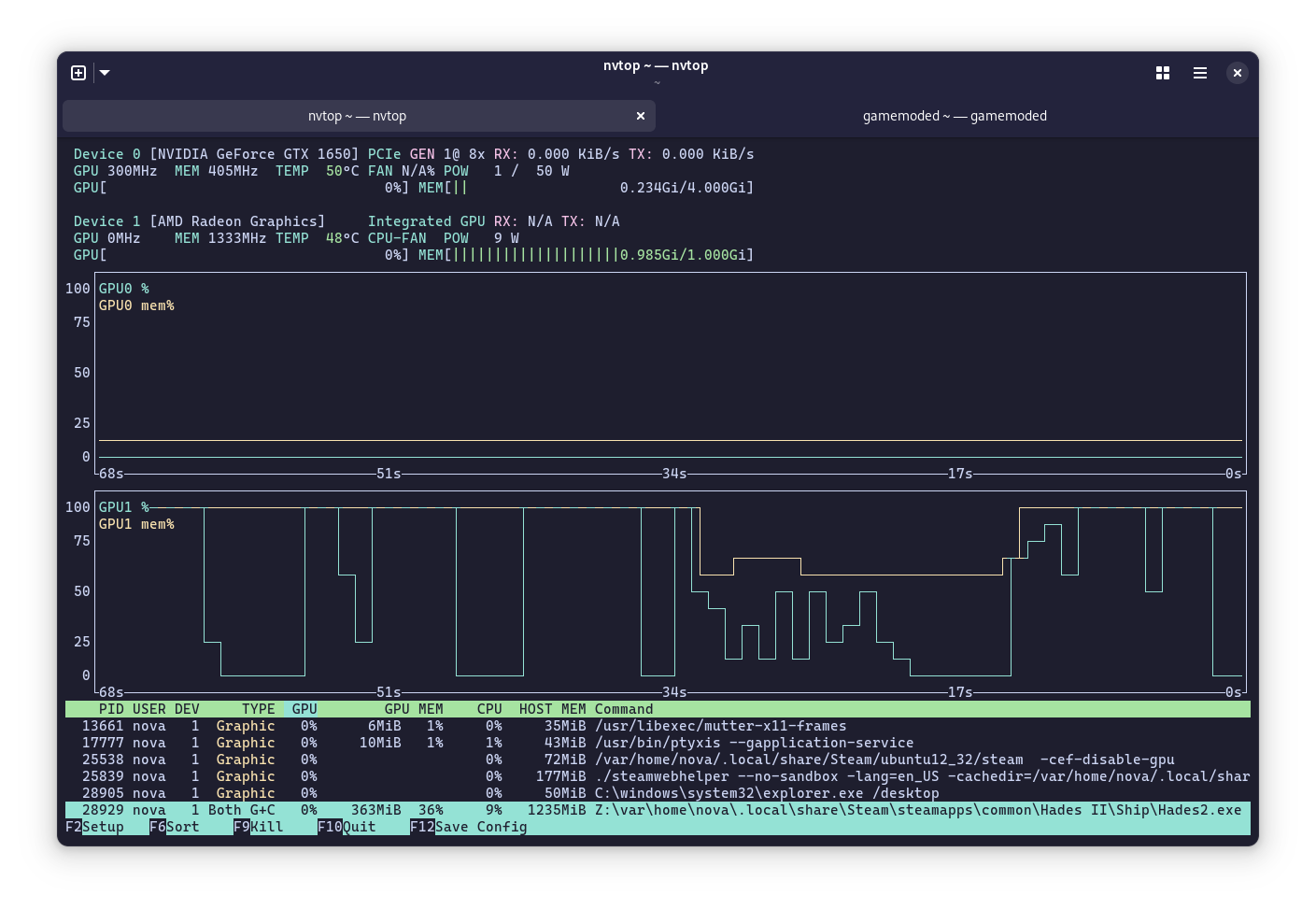Image resolution: width=1316 pixels, height=909 pixels.
Task: Click F6 Sort option
Action: 175,827
